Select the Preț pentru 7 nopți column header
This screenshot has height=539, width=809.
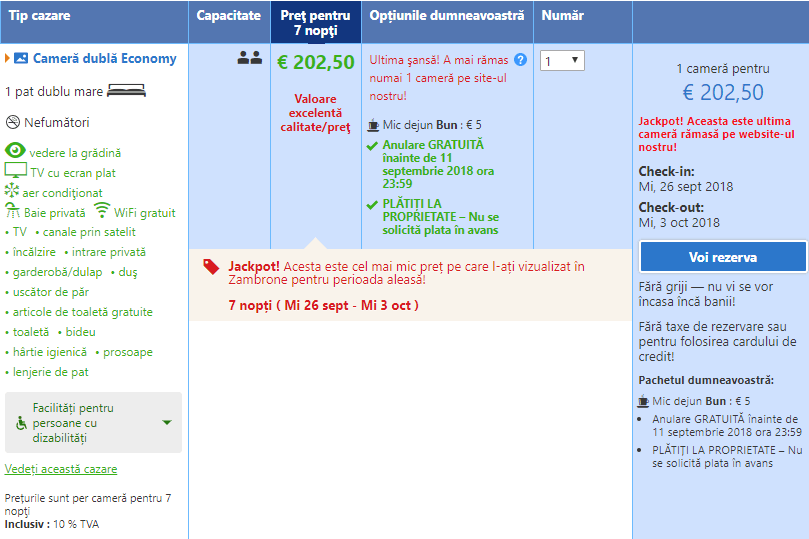[315, 22]
